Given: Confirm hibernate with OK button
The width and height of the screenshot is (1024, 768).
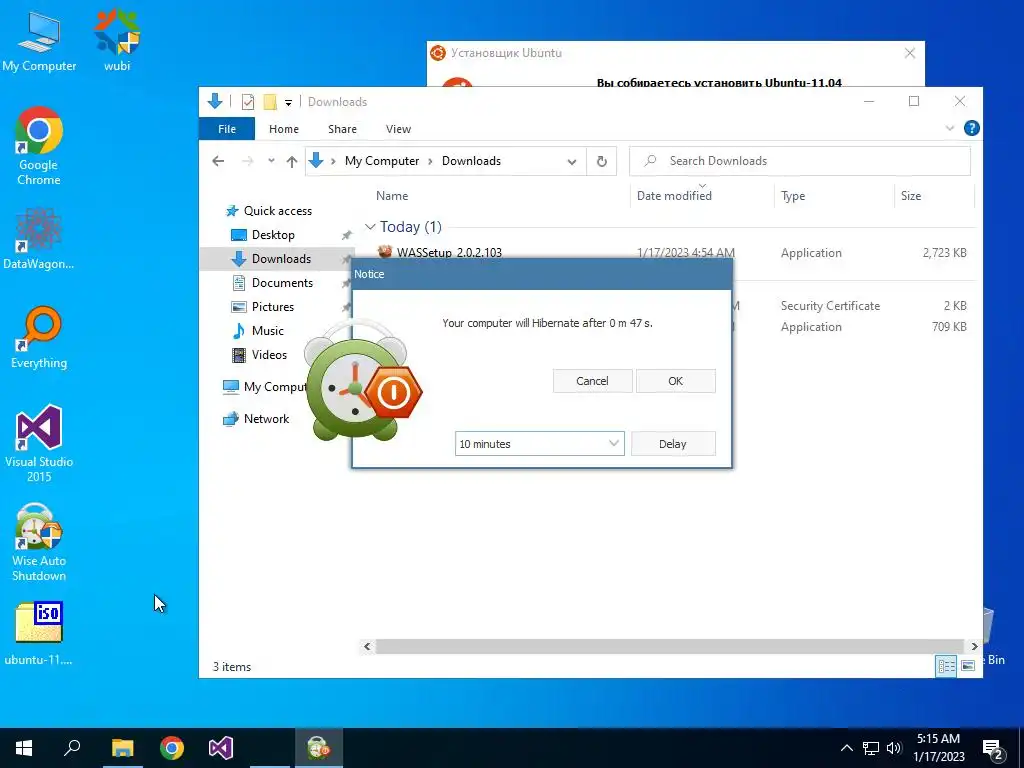Looking at the screenshot, I should (675, 381).
